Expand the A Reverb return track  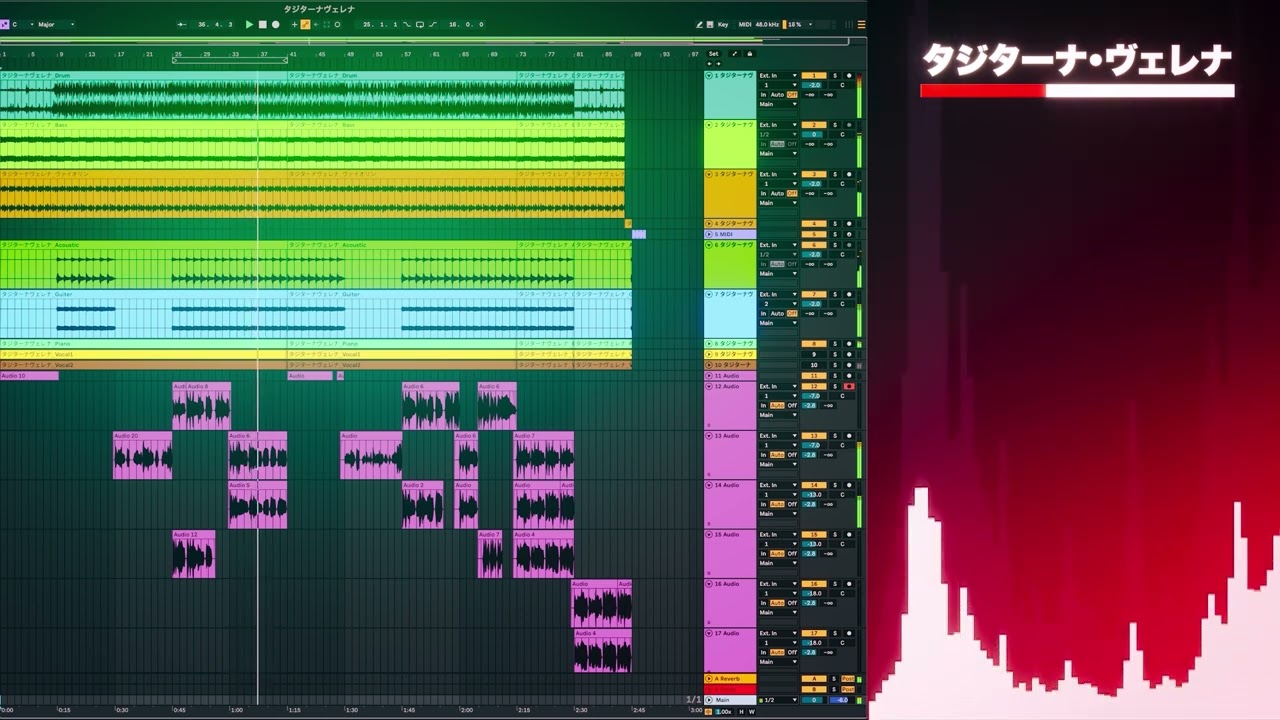point(709,679)
